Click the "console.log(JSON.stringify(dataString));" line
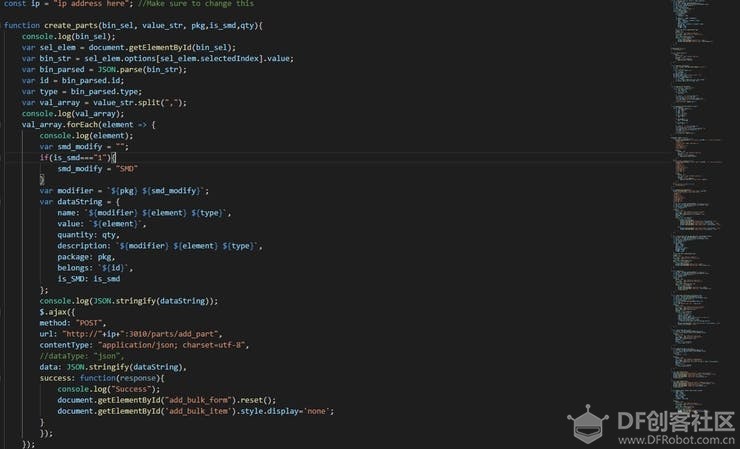Image resolution: width=740 pixels, height=449 pixels. point(129,301)
